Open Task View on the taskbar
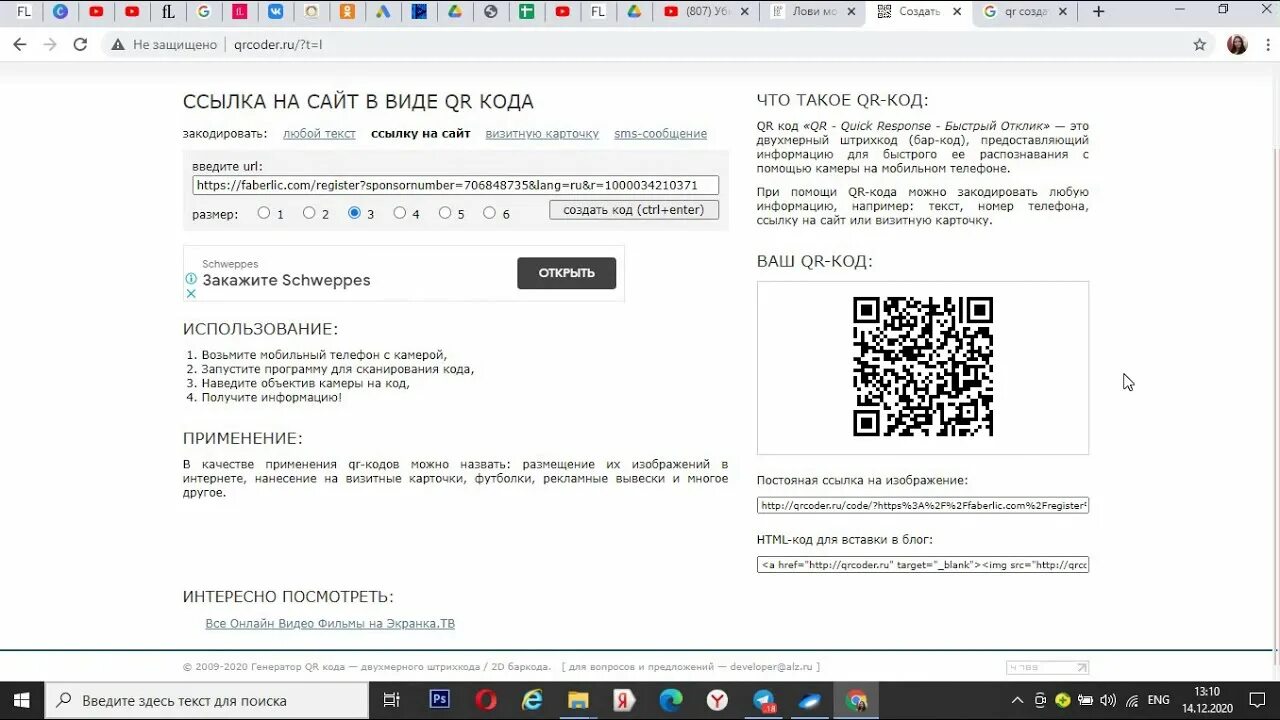Image resolution: width=1280 pixels, height=720 pixels. pyautogui.click(x=392, y=700)
